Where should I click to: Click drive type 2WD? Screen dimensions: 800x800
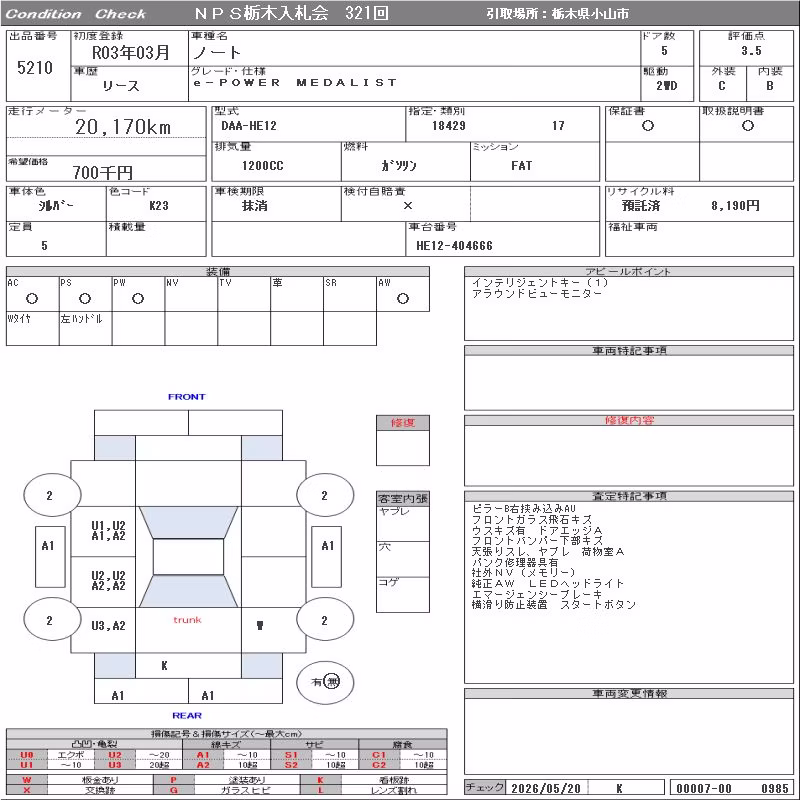pyautogui.click(x=666, y=86)
